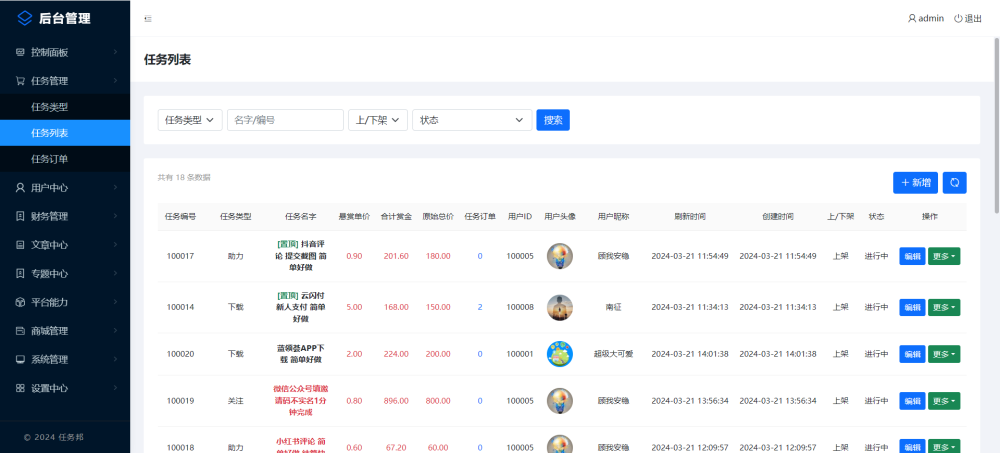Click the 控制面板 dashboard icon in sidebar
This screenshot has height=453, width=1000.
pos(20,52)
